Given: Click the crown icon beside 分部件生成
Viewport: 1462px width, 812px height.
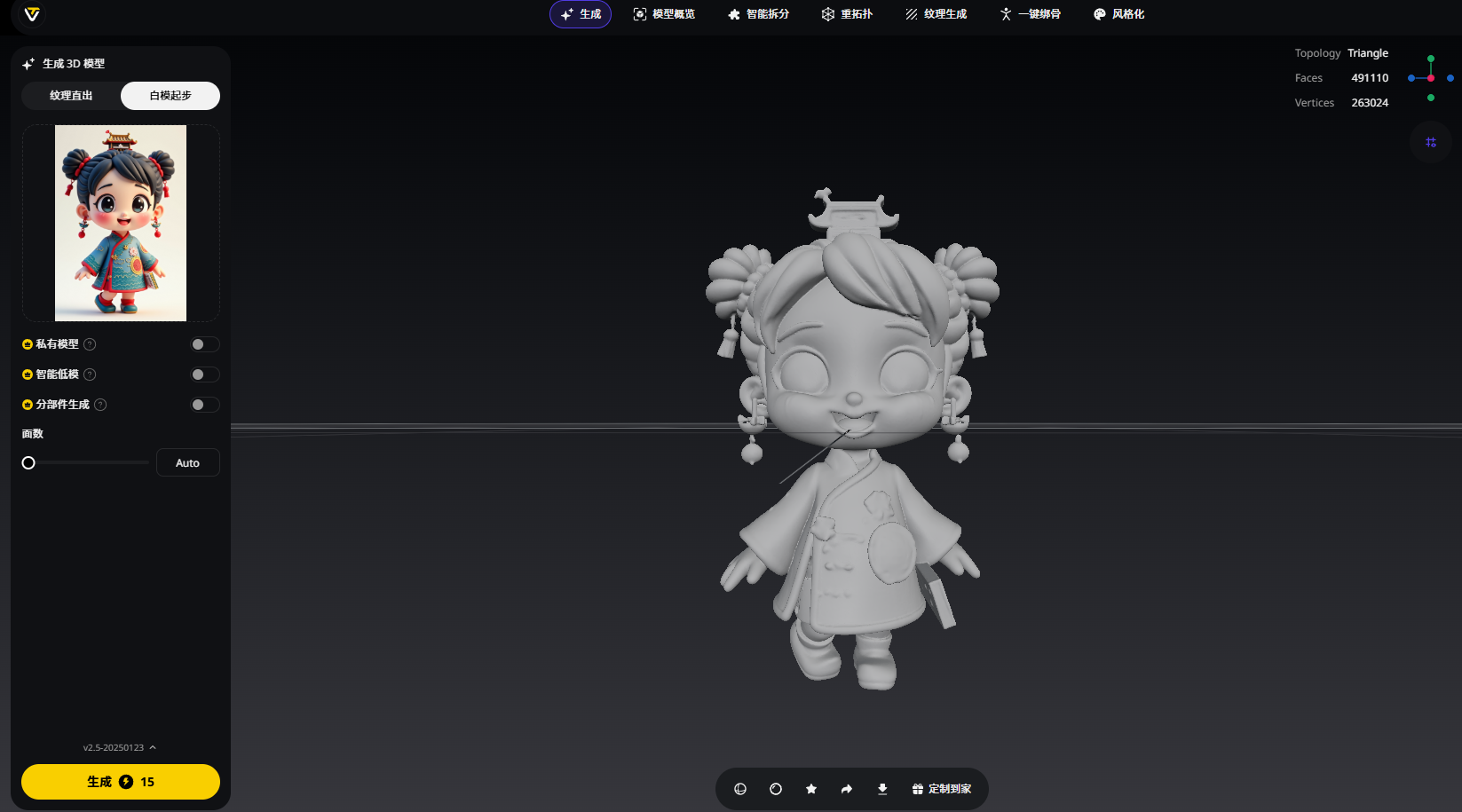Looking at the screenshot, I should pyautogui.click(x=28, y=405).
